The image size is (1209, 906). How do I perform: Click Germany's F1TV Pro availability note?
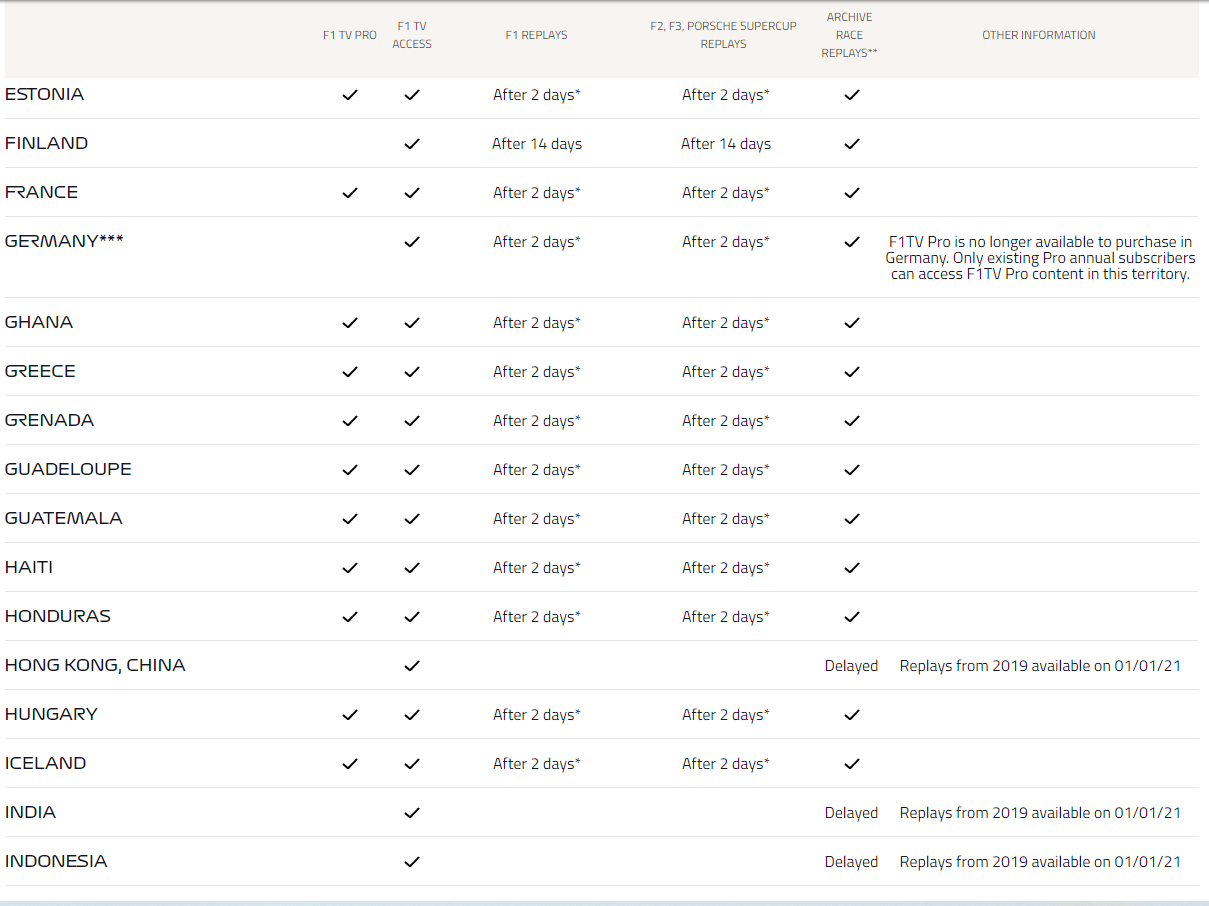pos(1040,258)
